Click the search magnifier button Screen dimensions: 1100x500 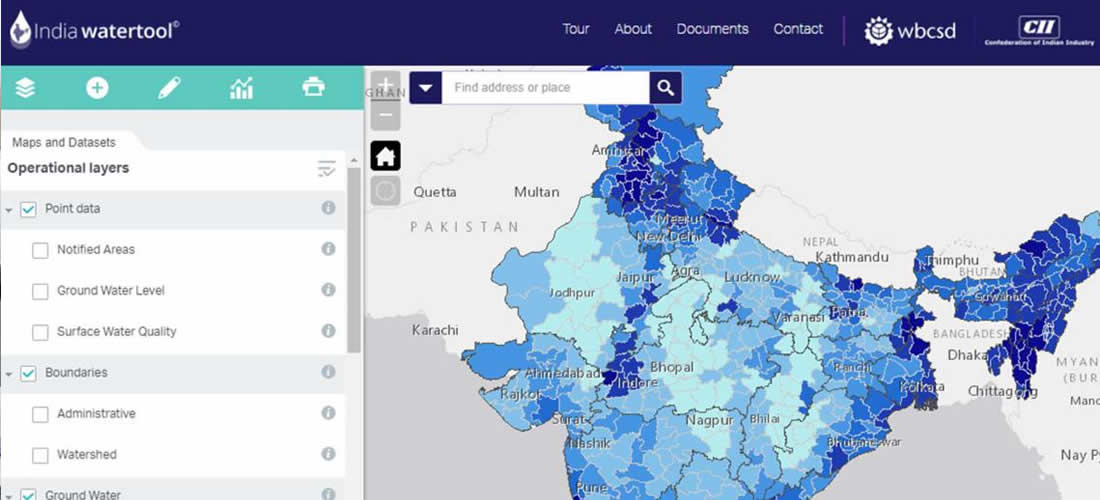665,88
